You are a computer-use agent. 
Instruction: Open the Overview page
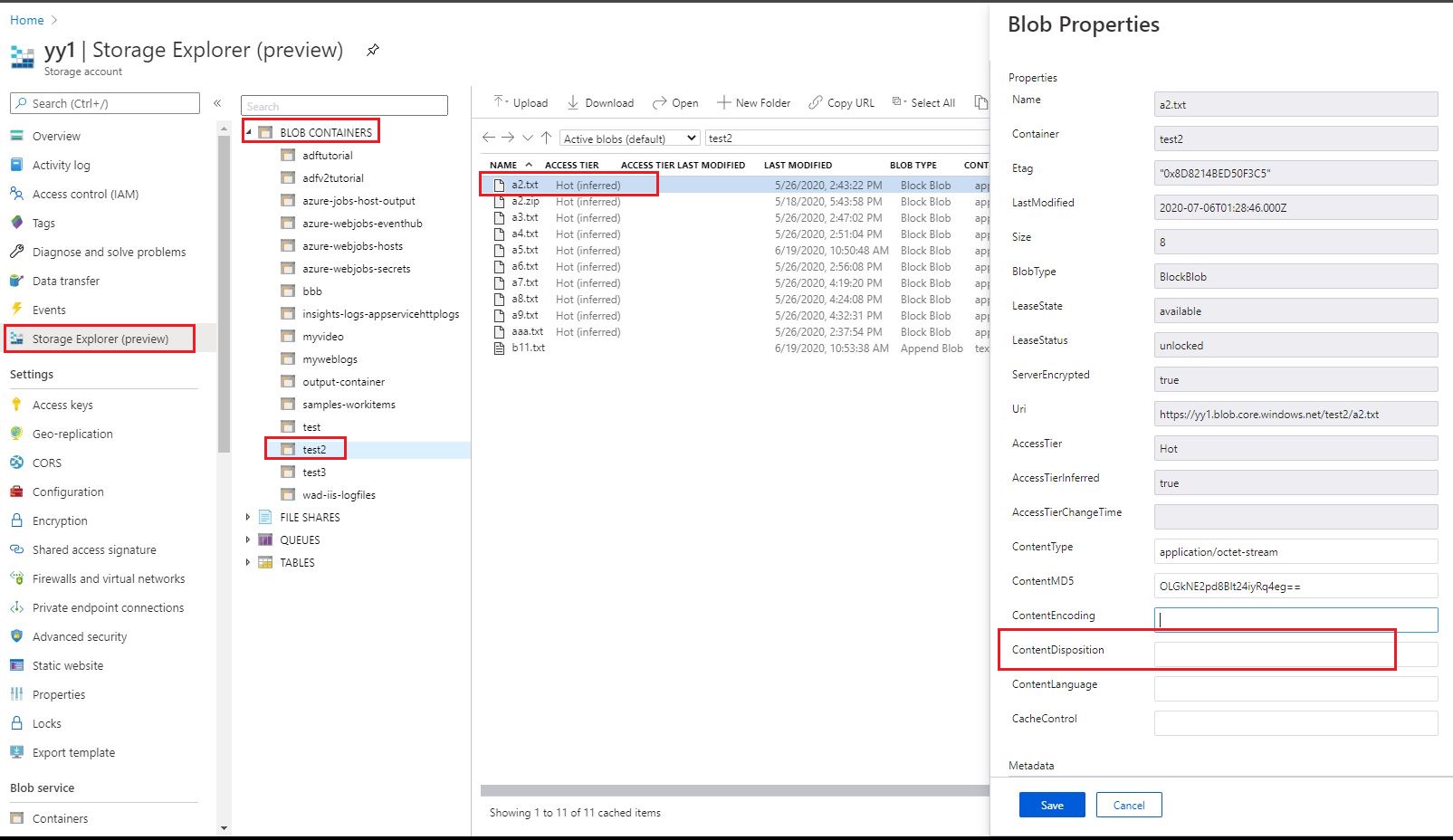click(57, 136)
